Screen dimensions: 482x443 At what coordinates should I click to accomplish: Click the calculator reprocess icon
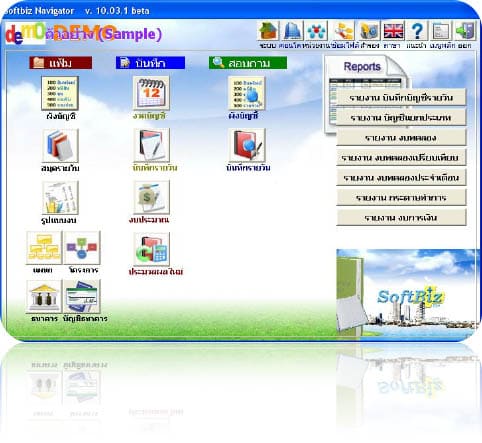pyautogui.click(x=152, y=249)
